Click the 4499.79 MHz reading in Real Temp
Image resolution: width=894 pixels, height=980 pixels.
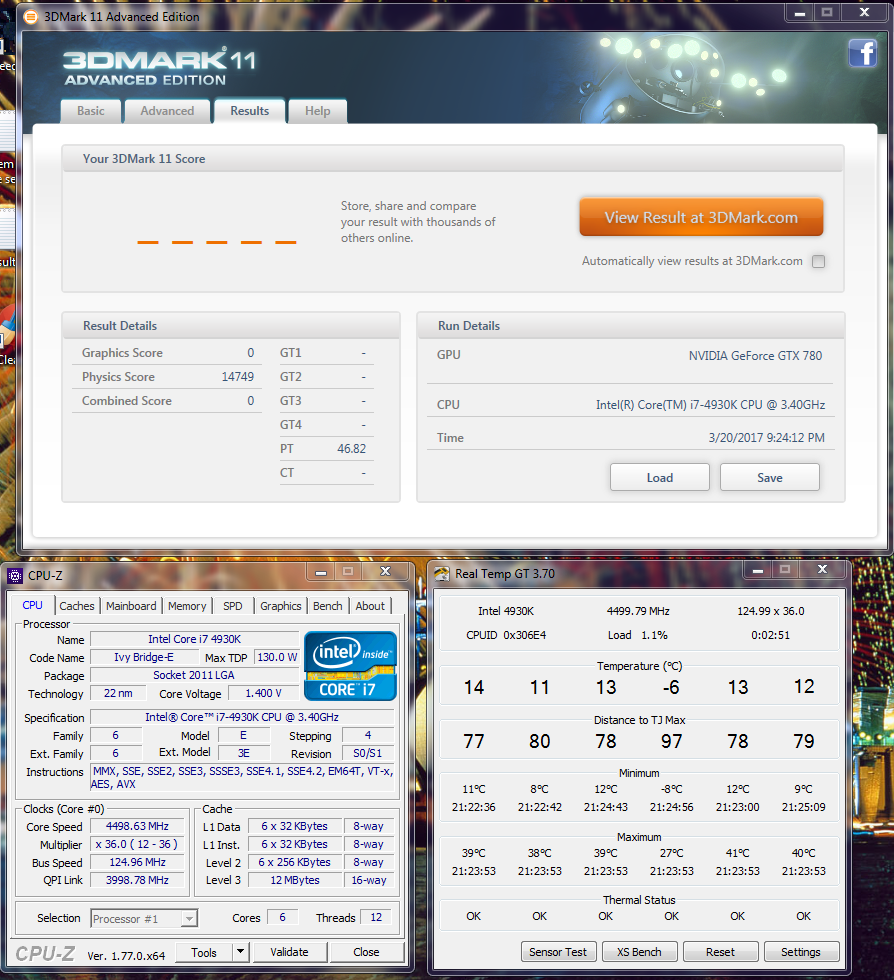coord(638,611)
